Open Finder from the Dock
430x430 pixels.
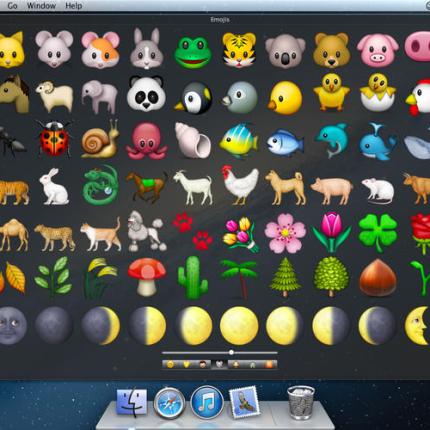(132, 402)
